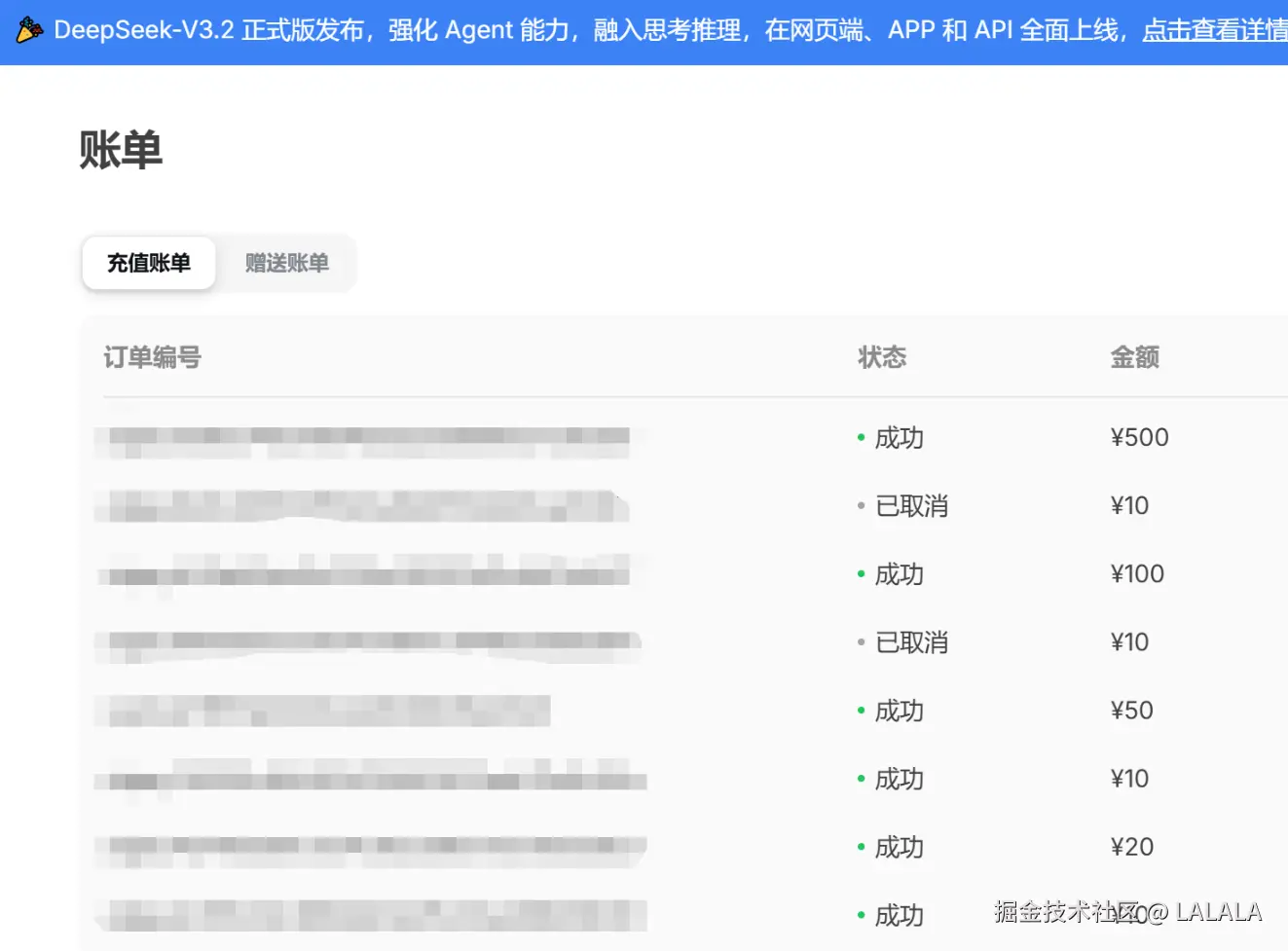Click the green dot on the bottom 成功 row
Image resolution: width=1288 pixels, height=951 pixels.
[x=861, y=916]
